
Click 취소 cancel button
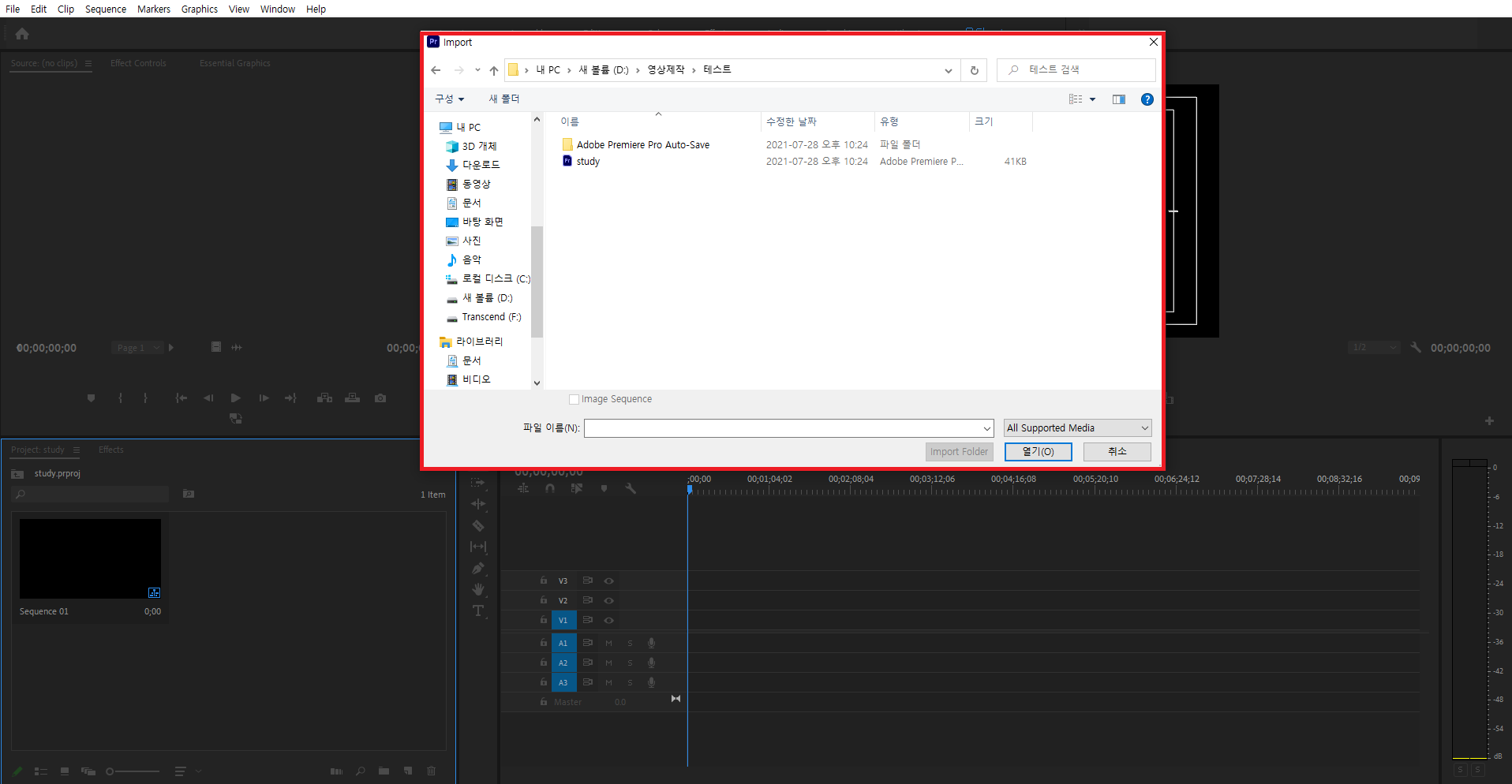click(1117, 452)
